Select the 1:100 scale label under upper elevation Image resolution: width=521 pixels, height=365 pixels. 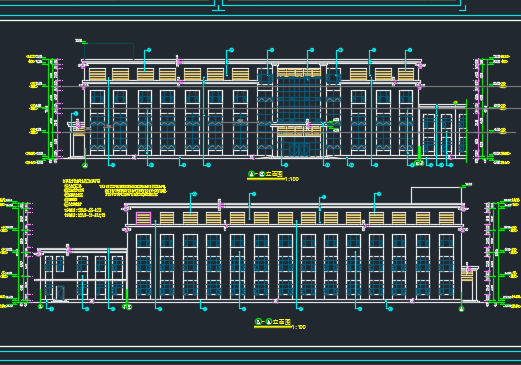[x=292, y=179]
